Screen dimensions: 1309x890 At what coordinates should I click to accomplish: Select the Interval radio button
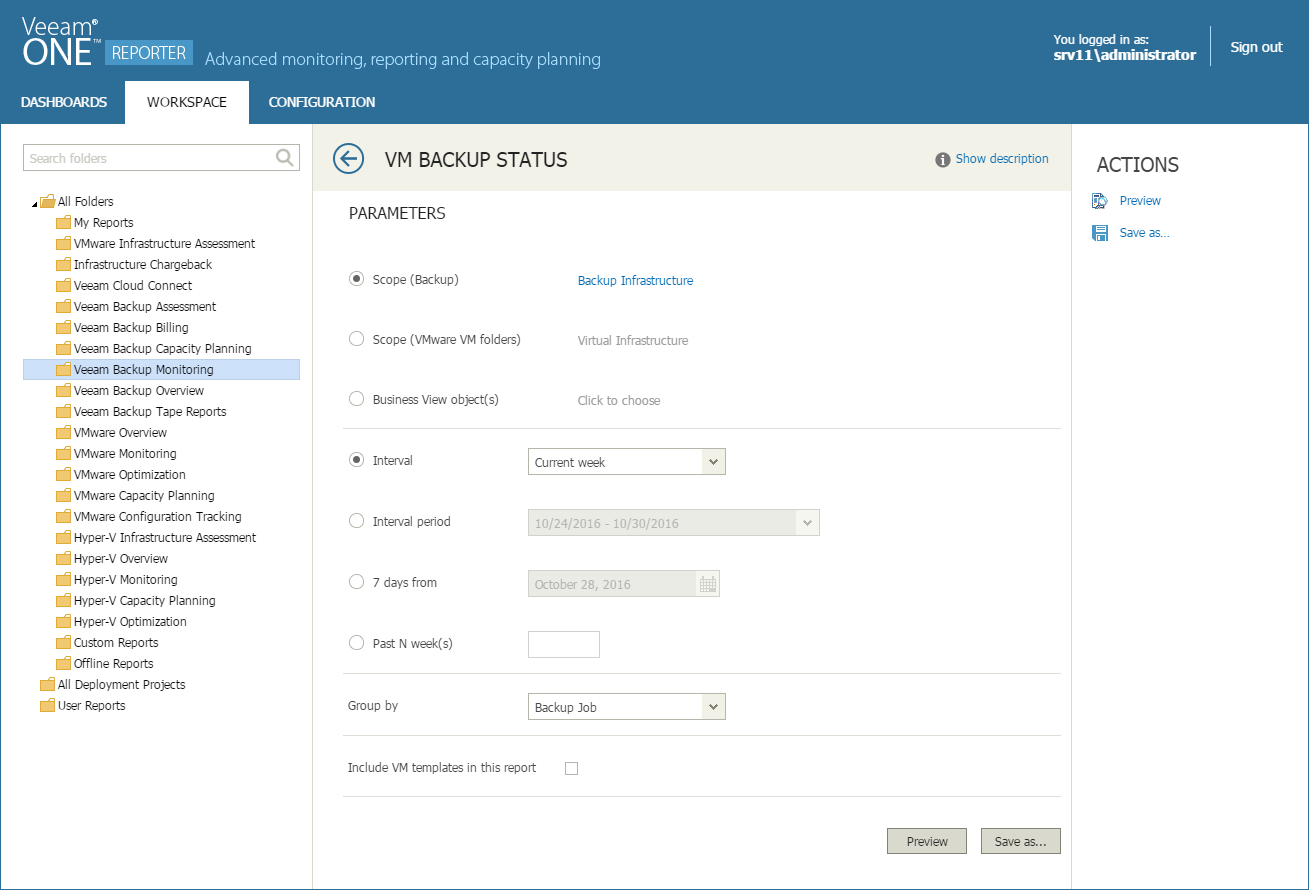tap(356, 460)
